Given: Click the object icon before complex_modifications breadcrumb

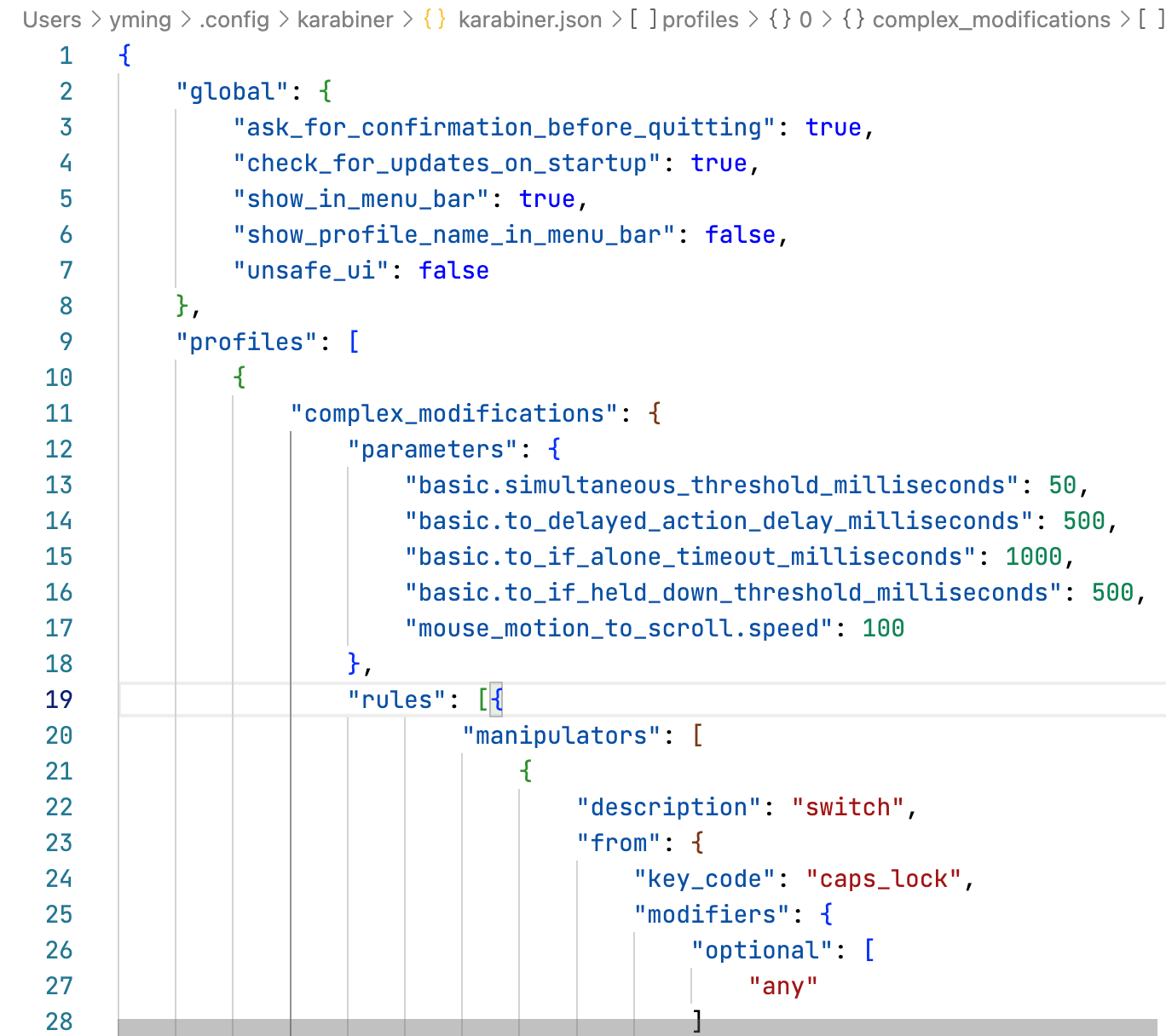Looking at the screenshot, I should tap(854, 20).
